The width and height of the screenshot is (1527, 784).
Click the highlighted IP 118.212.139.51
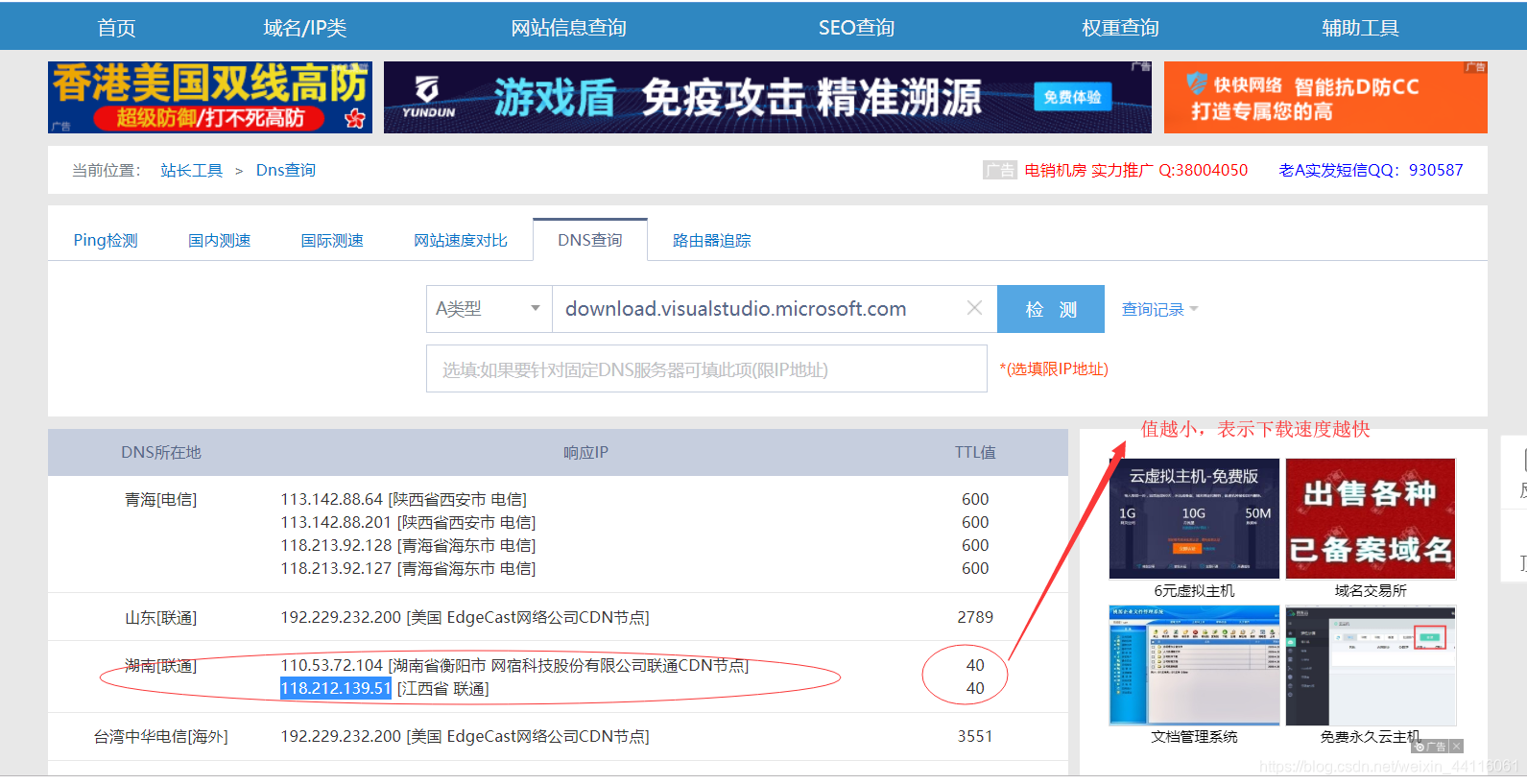coord(336,688)
